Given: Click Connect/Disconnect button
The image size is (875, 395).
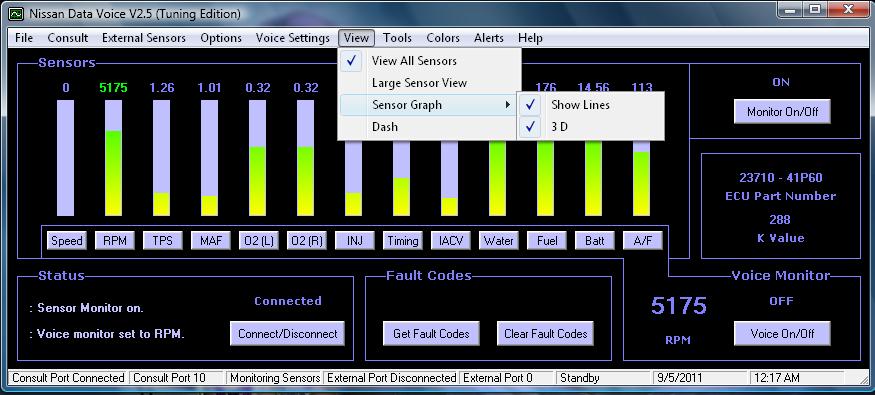Looking at the screenshot, I should 287,334.
